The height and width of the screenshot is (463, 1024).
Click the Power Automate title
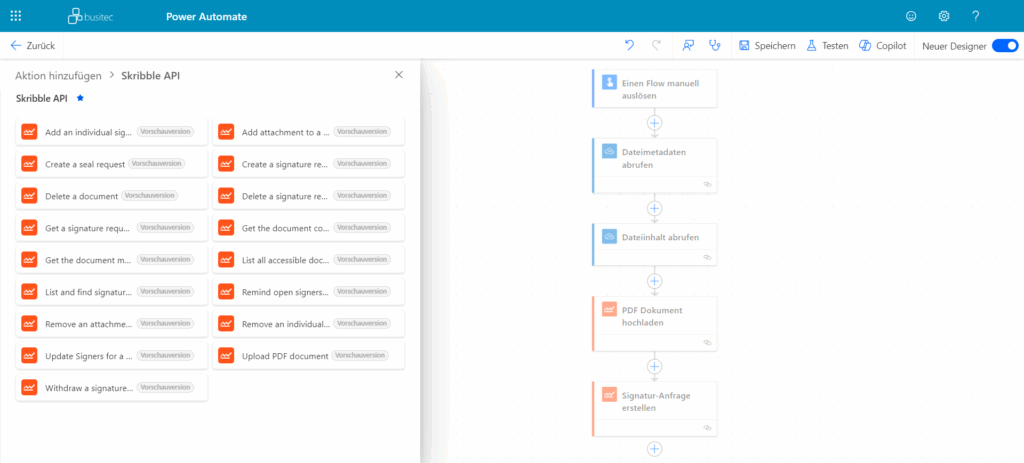pyautogui.click(x=206, y=16)
